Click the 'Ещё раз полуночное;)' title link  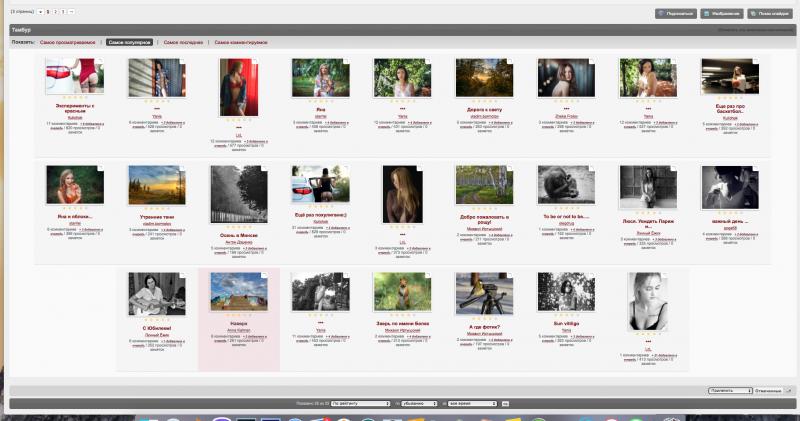tap(320, 215)
